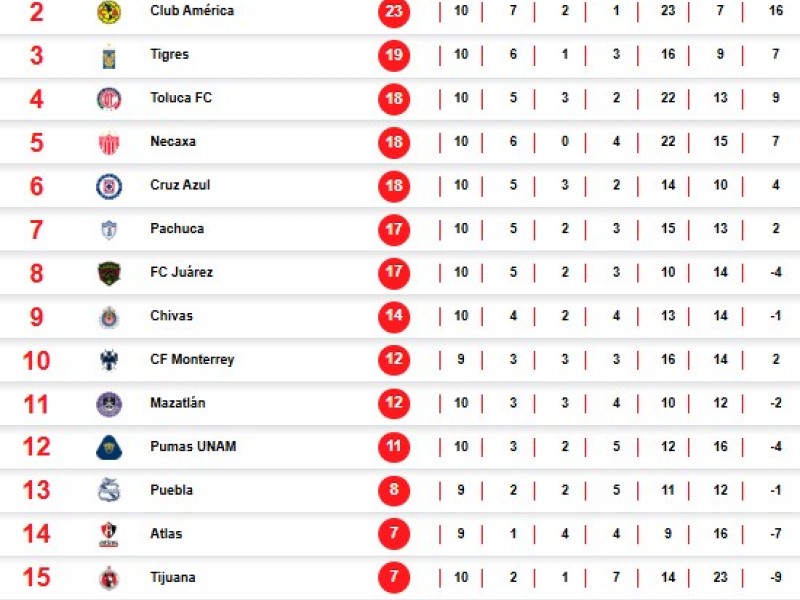Image resolution: width=800 pixels, height=600 pixels.
Task: Click the Toluca FC team logo
Action: click(x=108, y=99)
